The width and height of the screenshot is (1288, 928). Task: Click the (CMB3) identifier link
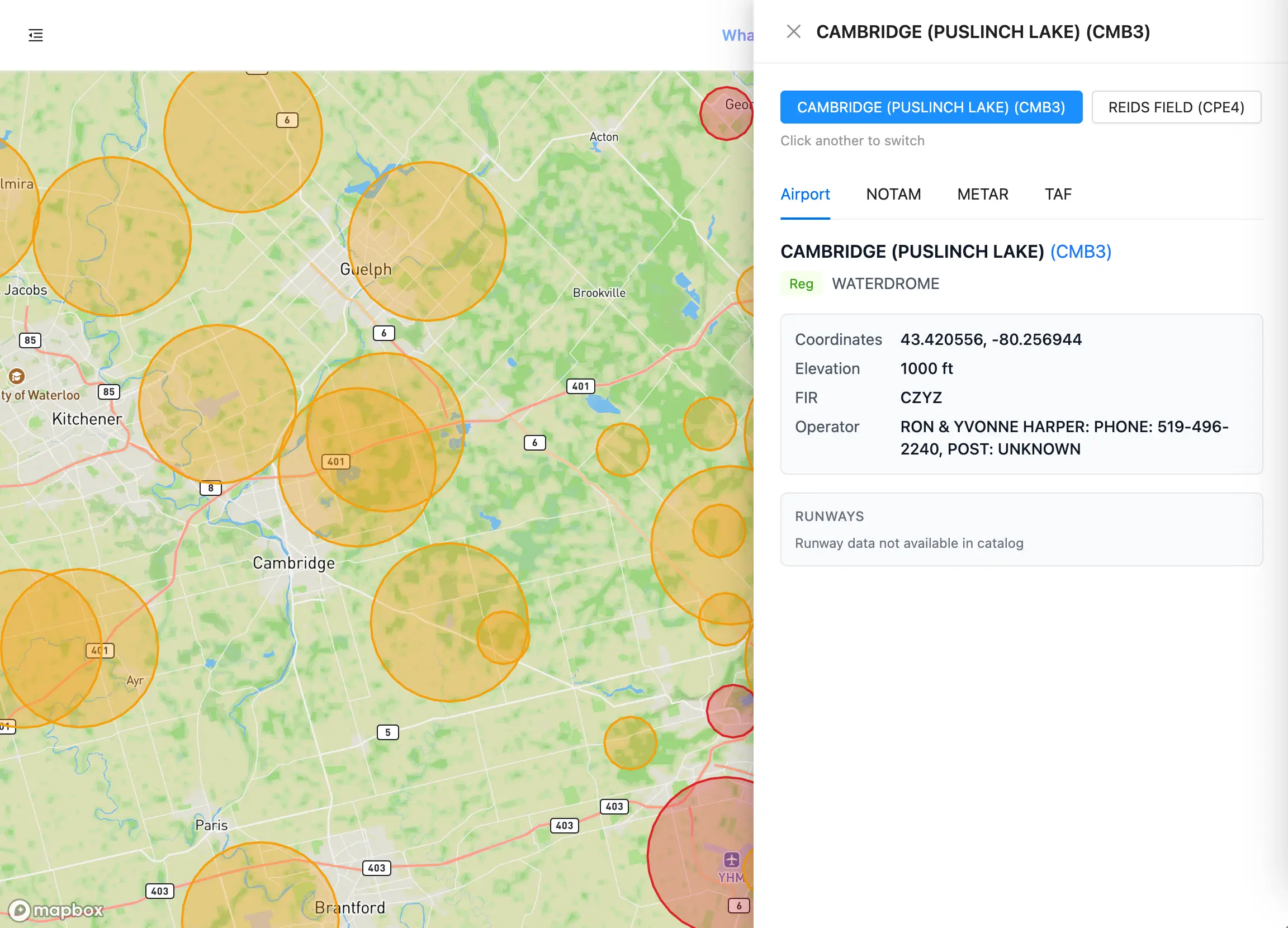[1080, 252]
